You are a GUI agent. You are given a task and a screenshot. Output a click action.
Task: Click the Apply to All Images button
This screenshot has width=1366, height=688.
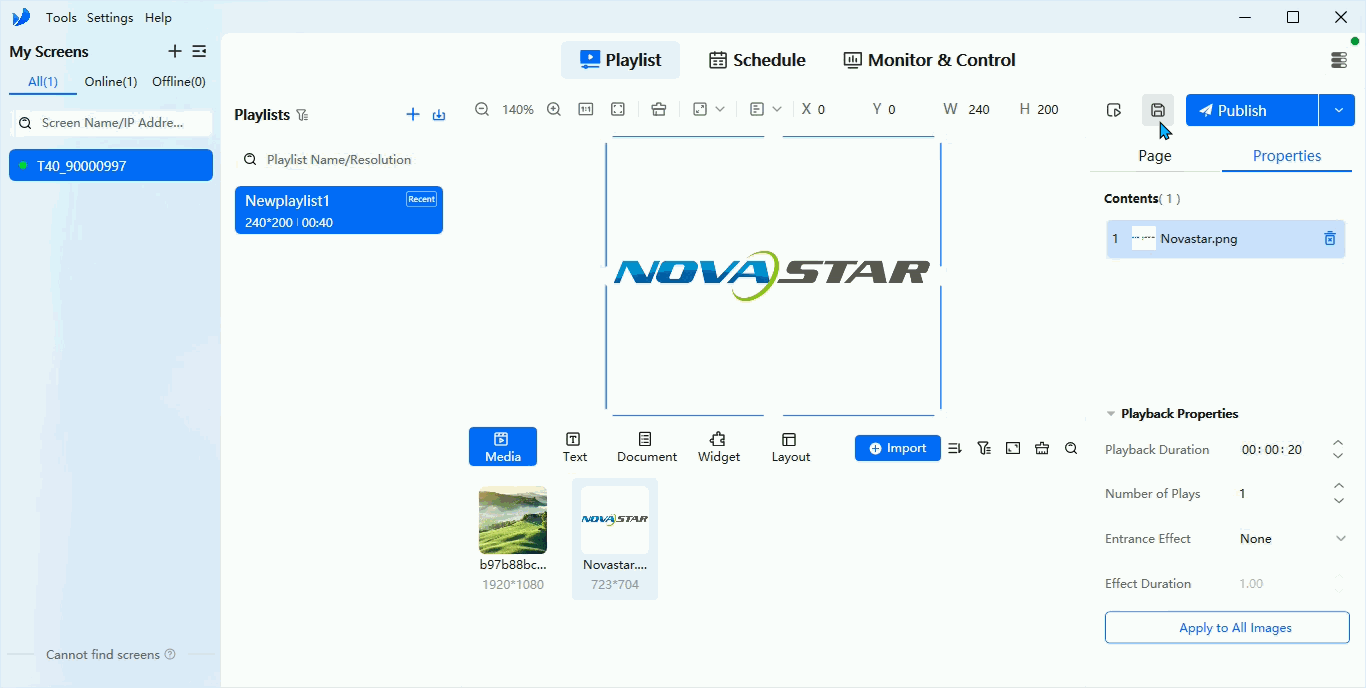click(1227, 628)
